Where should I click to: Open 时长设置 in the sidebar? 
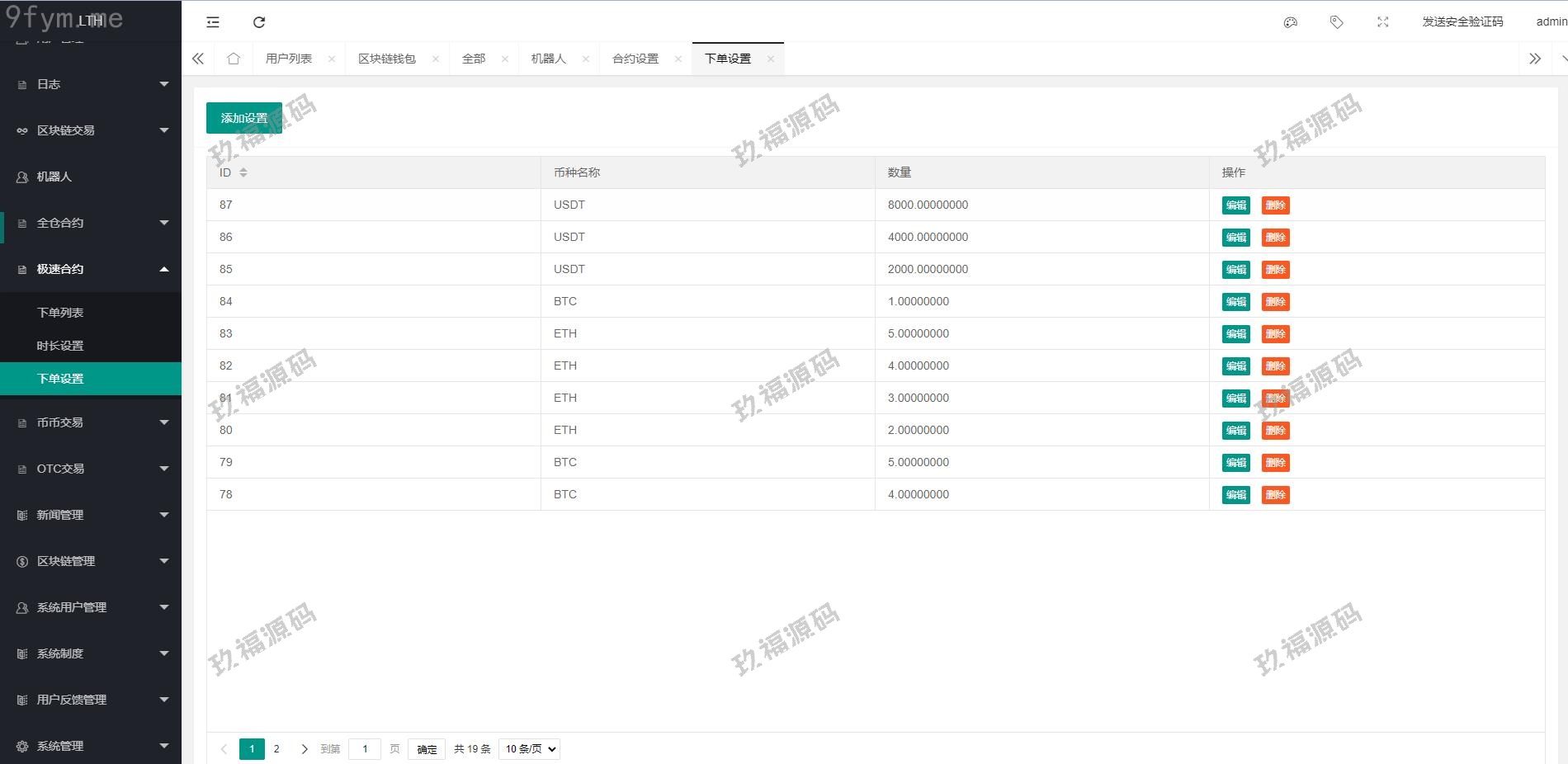tap(60, 346)
